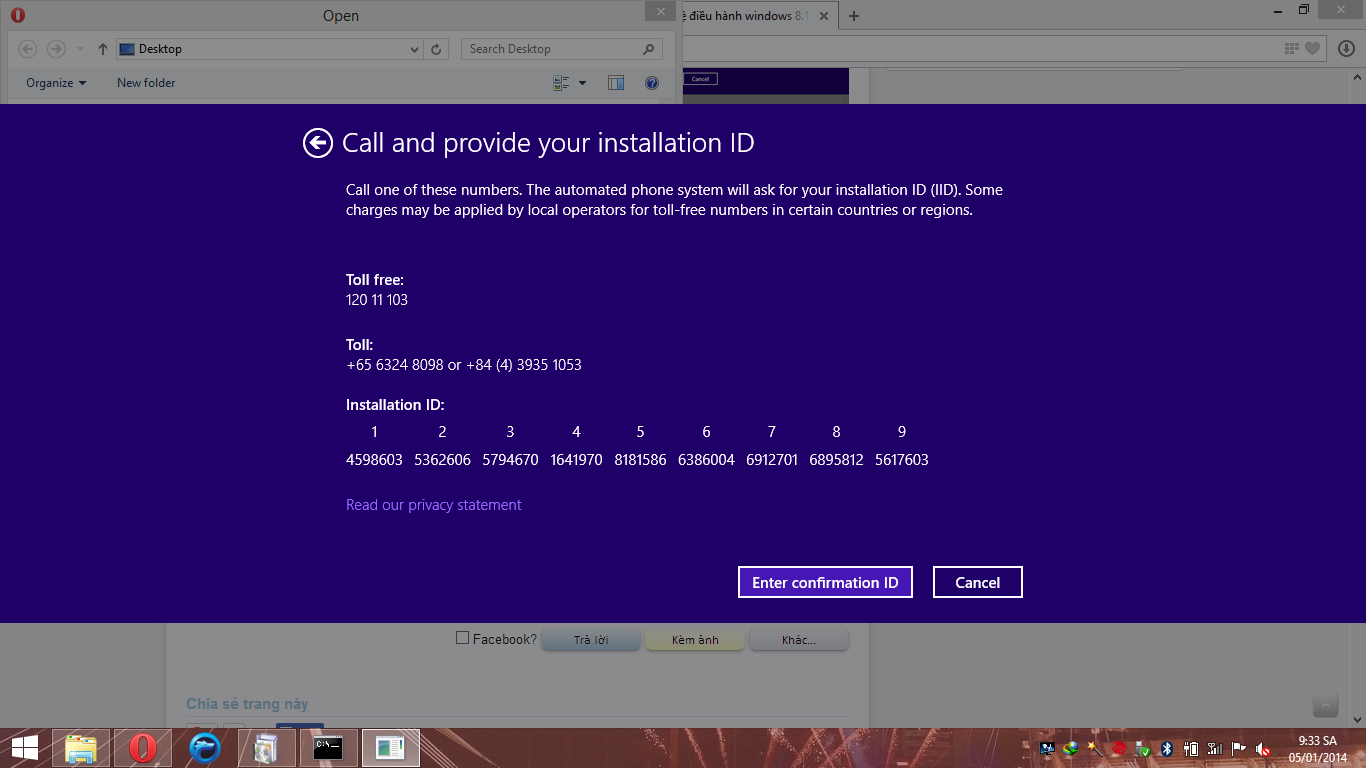This screenshot has height=768, width=1366.
Task: Open File Explorer from the taskbar
Action: [x=81, y=748]
